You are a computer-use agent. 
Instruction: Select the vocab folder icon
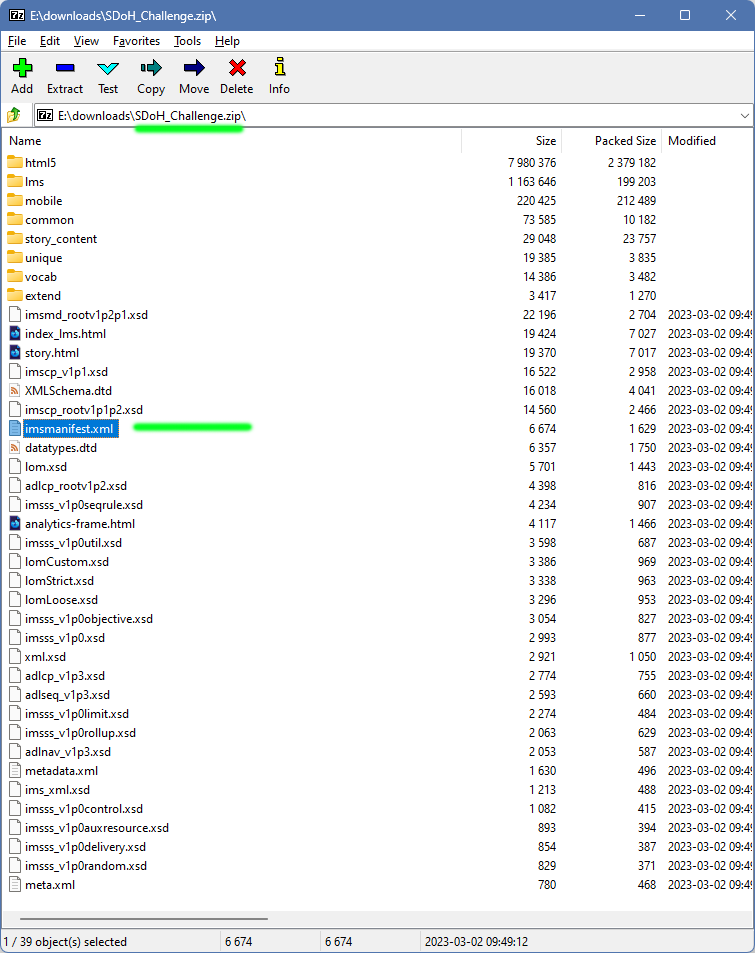[x=15, y=277]
